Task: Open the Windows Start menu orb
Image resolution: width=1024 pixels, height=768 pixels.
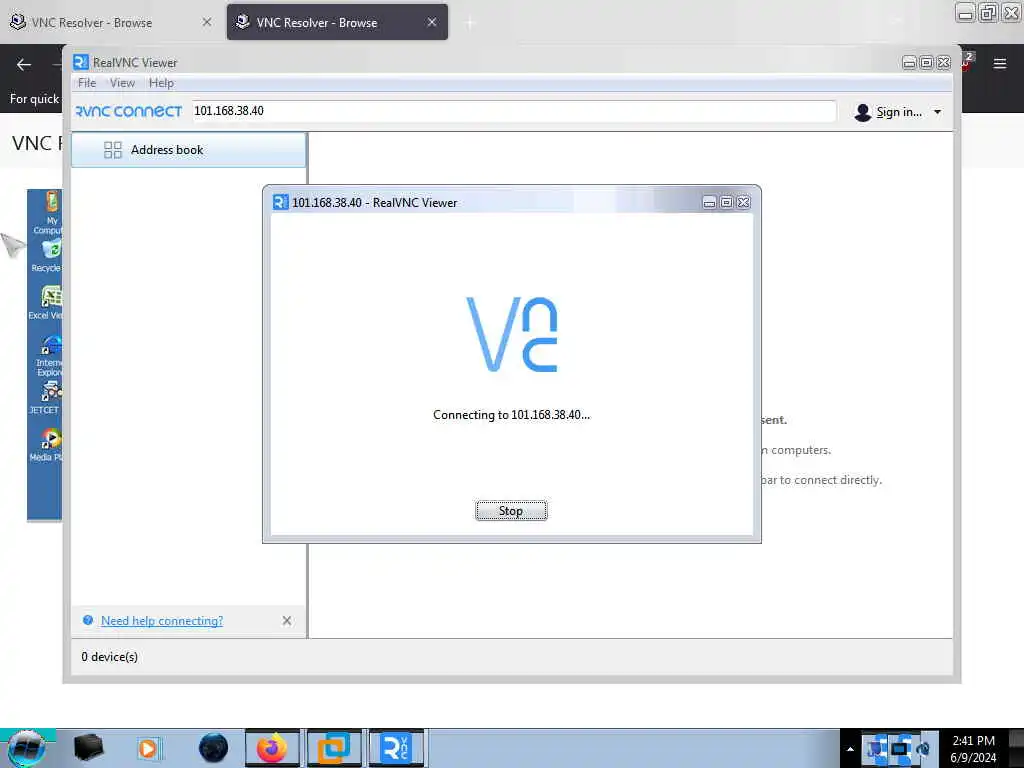Action: pos(26,748)
